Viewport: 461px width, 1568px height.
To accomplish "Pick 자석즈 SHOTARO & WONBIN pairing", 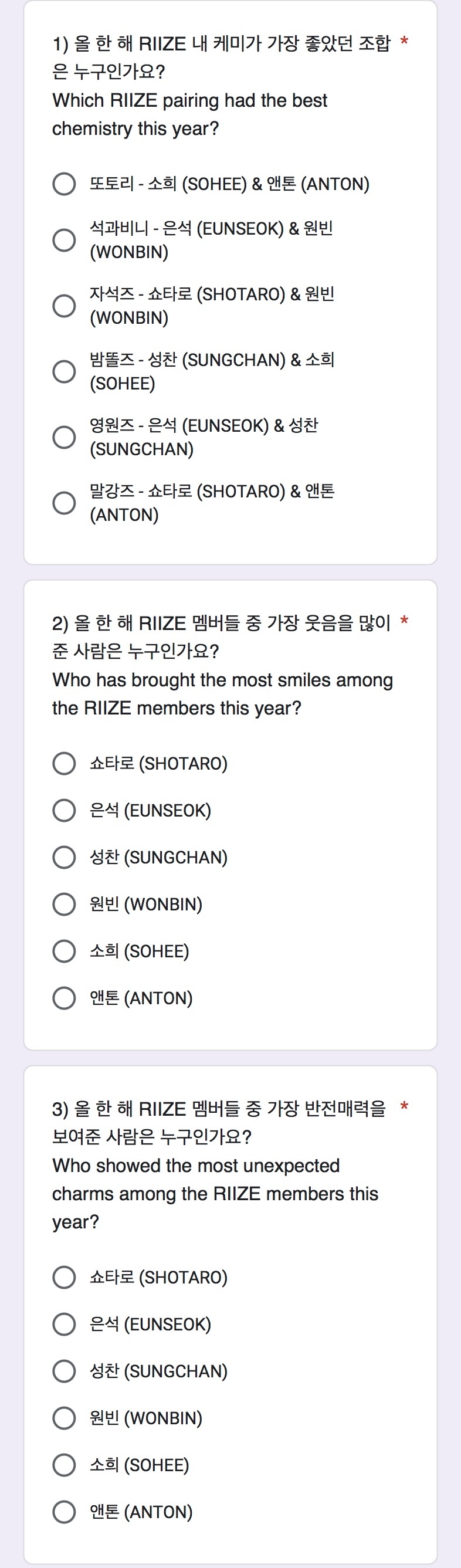I will point(64,306).
